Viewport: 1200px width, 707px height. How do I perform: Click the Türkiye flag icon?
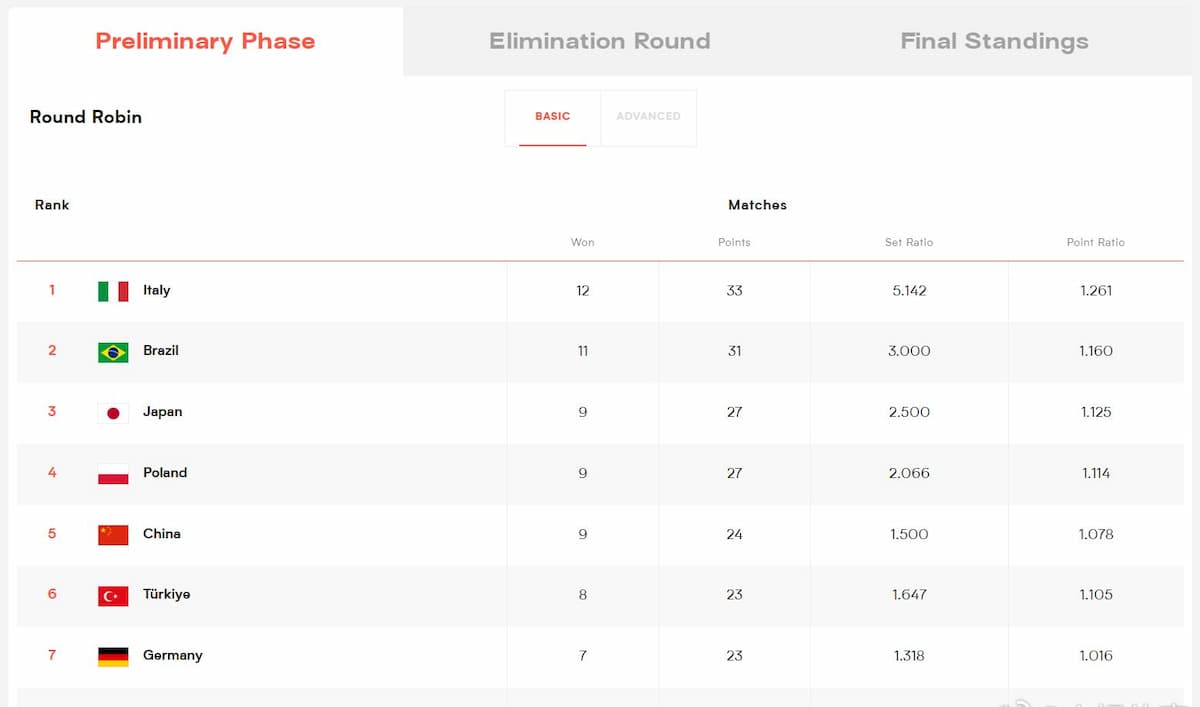(113, 596)
